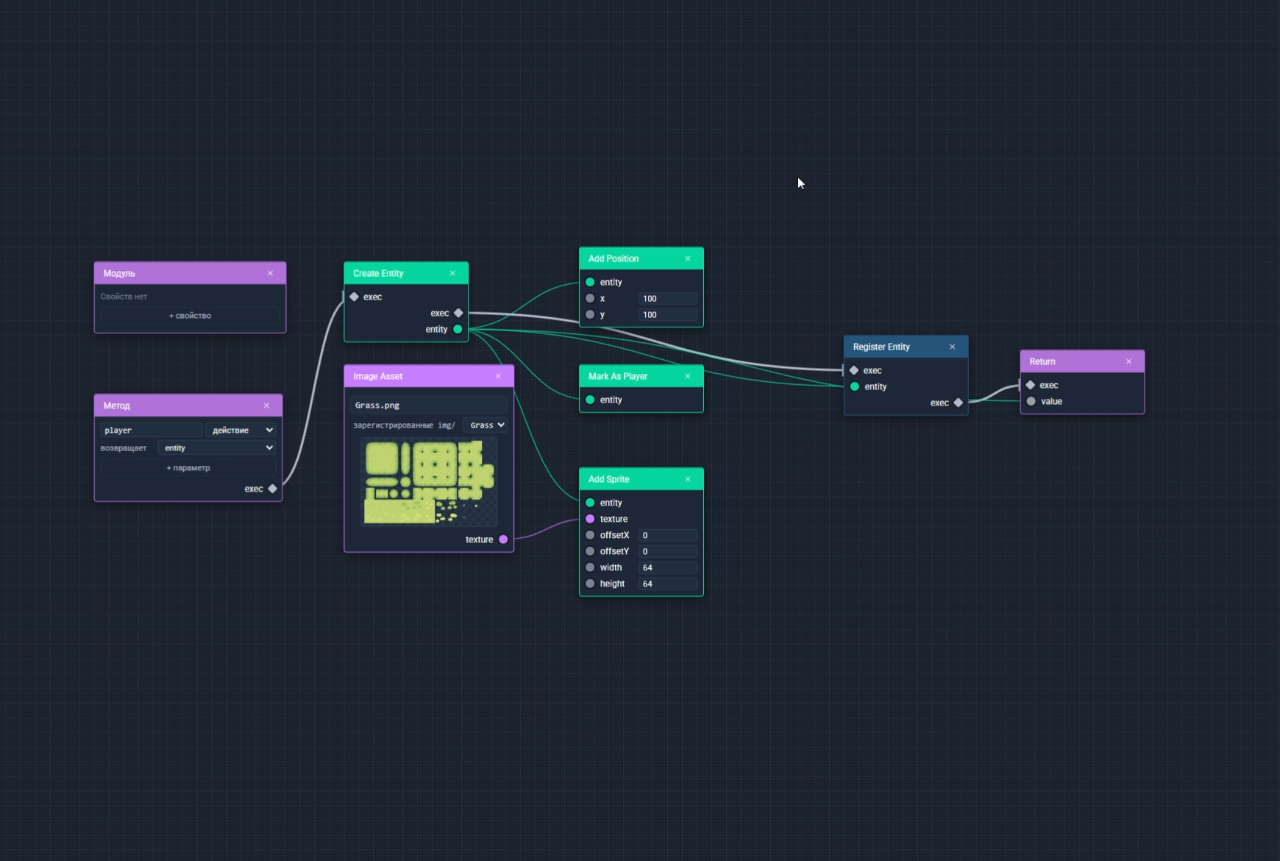Click the height value field in Add Sprite
1280x861 pixels.
pos(668,583)
